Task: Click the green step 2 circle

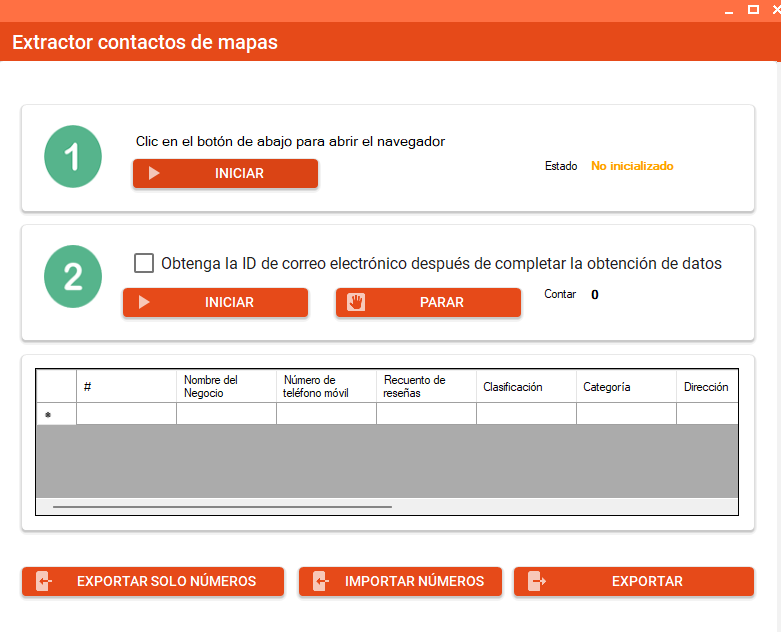Action: pyautogui.click(x=73, y=276)
